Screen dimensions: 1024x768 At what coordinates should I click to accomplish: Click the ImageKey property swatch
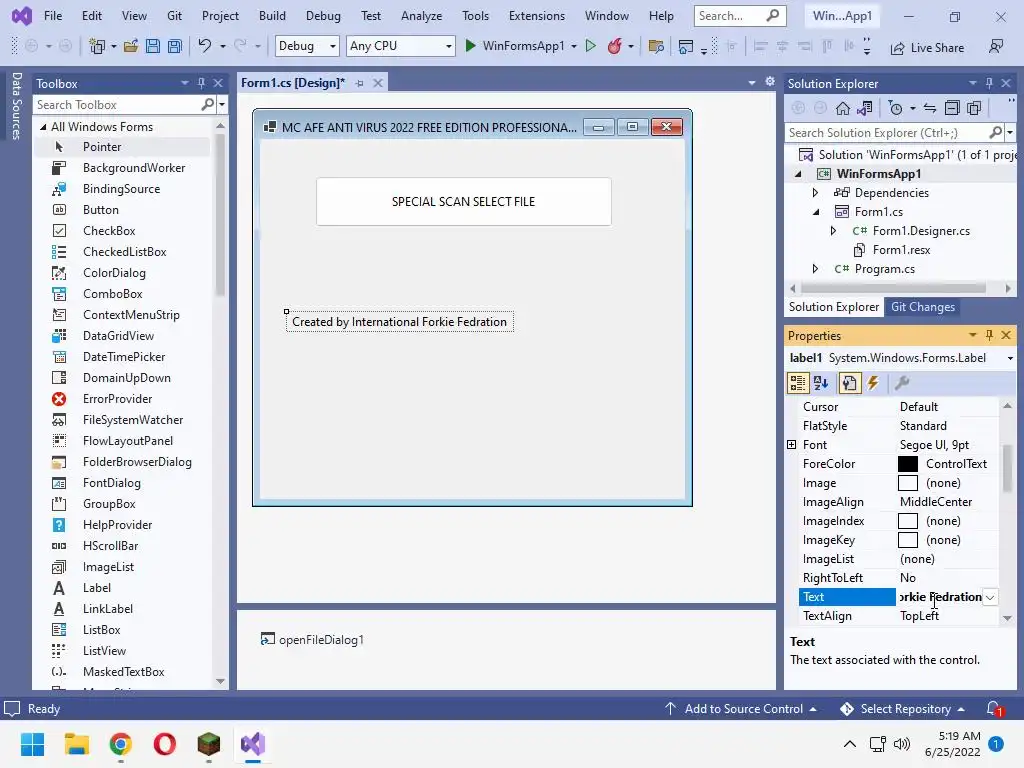[x=908, y=540]
